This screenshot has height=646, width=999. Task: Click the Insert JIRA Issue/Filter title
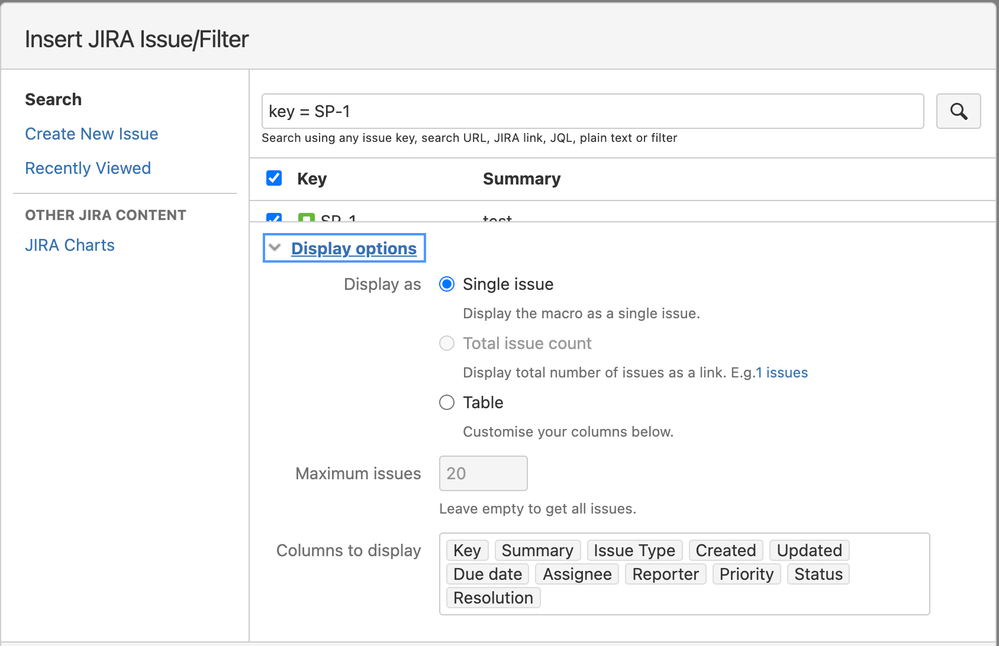tap(137, 39)
